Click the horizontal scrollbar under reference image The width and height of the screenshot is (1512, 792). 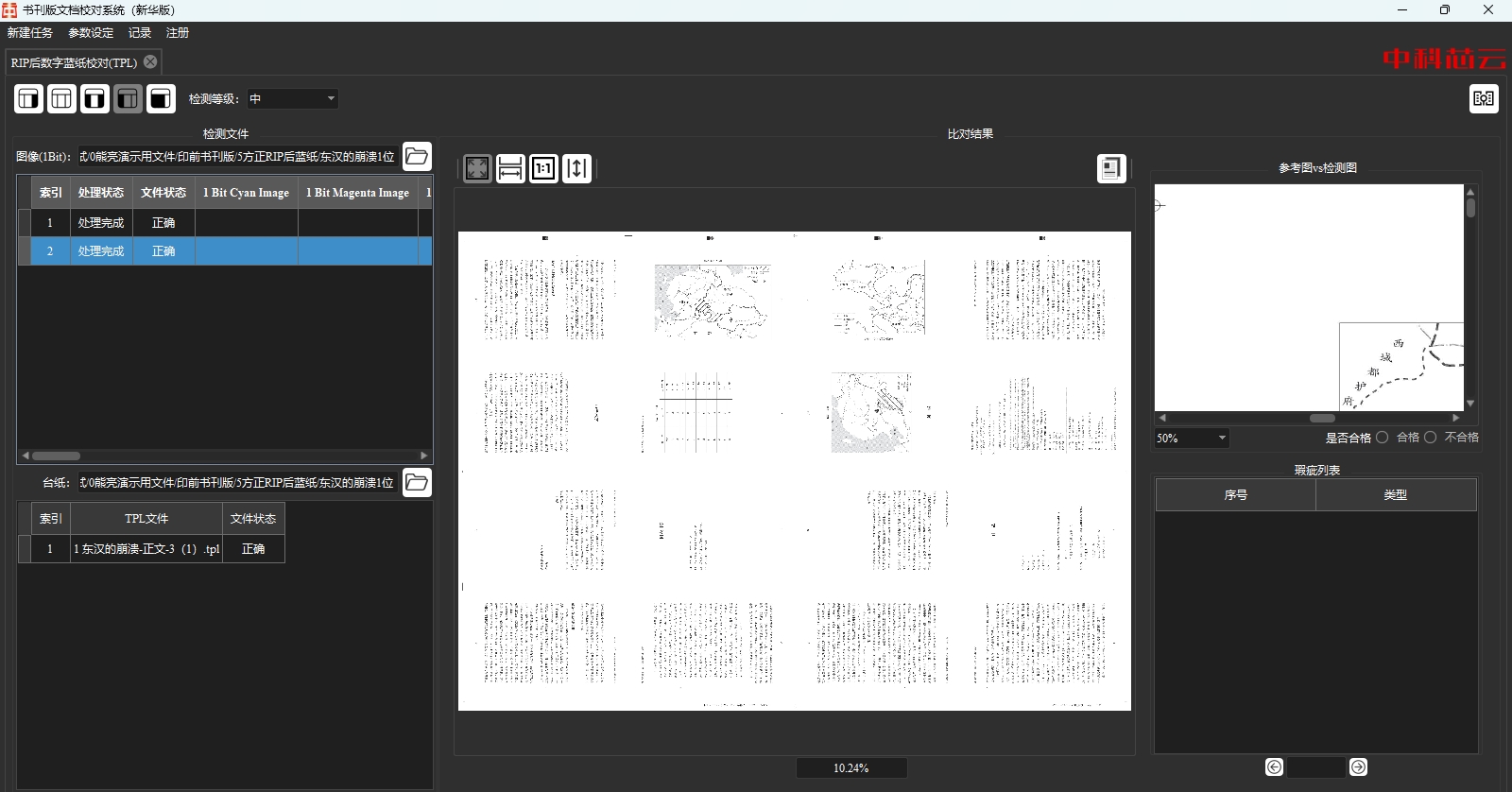click(1322, 418)
